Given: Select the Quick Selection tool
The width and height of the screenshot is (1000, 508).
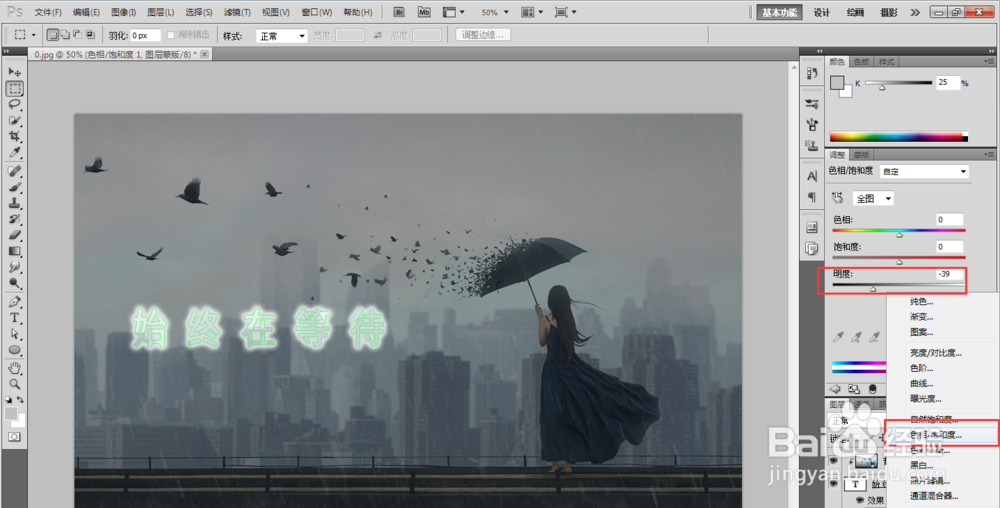Looking at the screenshot, I should 15,120.
